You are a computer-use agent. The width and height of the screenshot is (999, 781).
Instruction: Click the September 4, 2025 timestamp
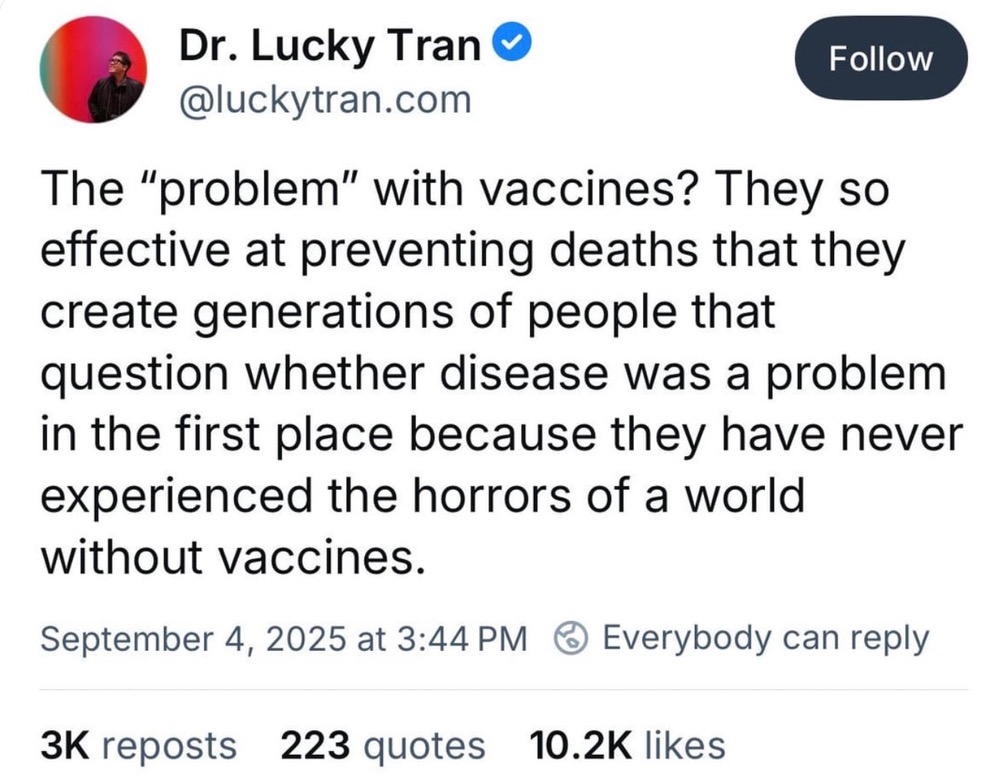(x=283, y=638)
